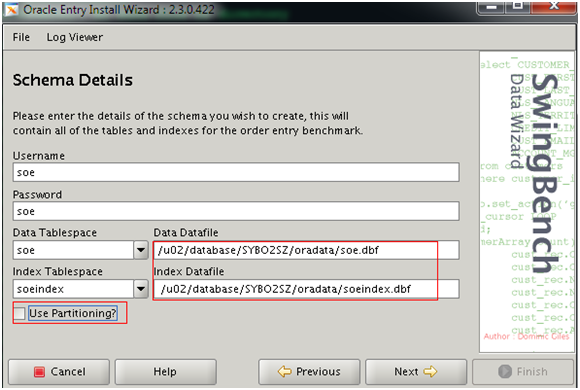Proceed with the Next button
Image resolution: width=580 pixels, height=390 pixels.
point(416,371)
